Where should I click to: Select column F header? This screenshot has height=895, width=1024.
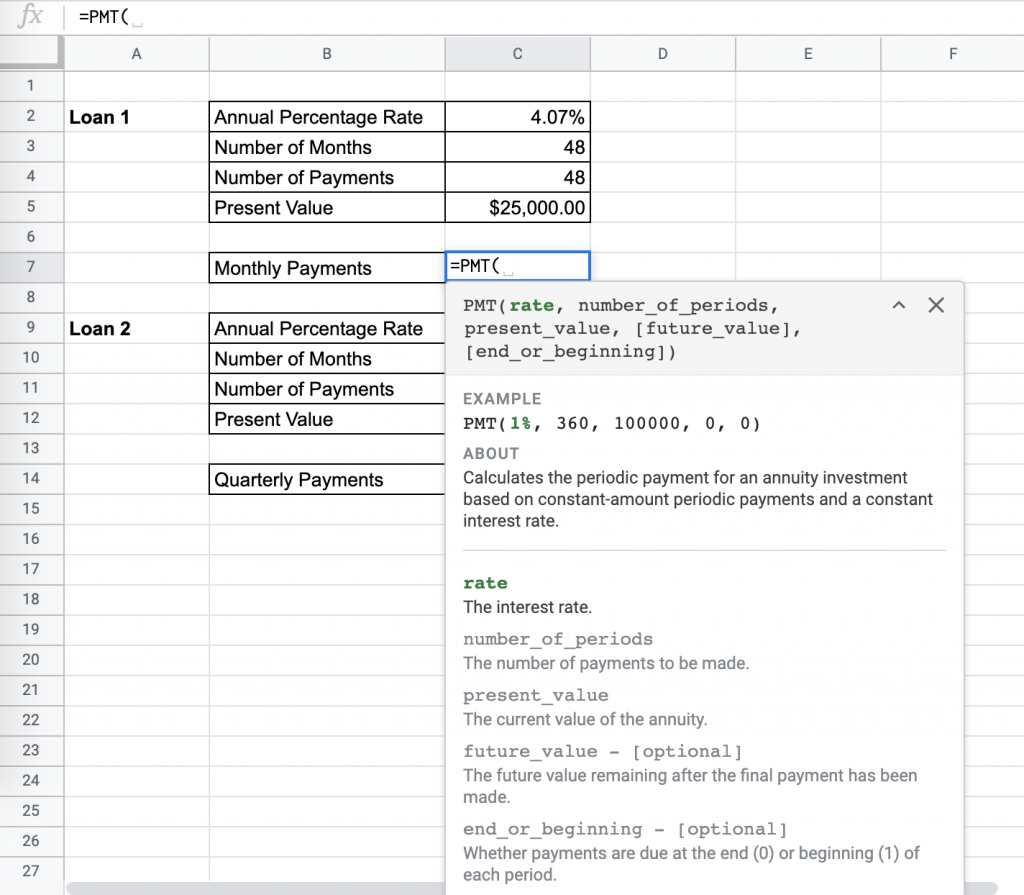pyautogui.click(x=952, y=53)
